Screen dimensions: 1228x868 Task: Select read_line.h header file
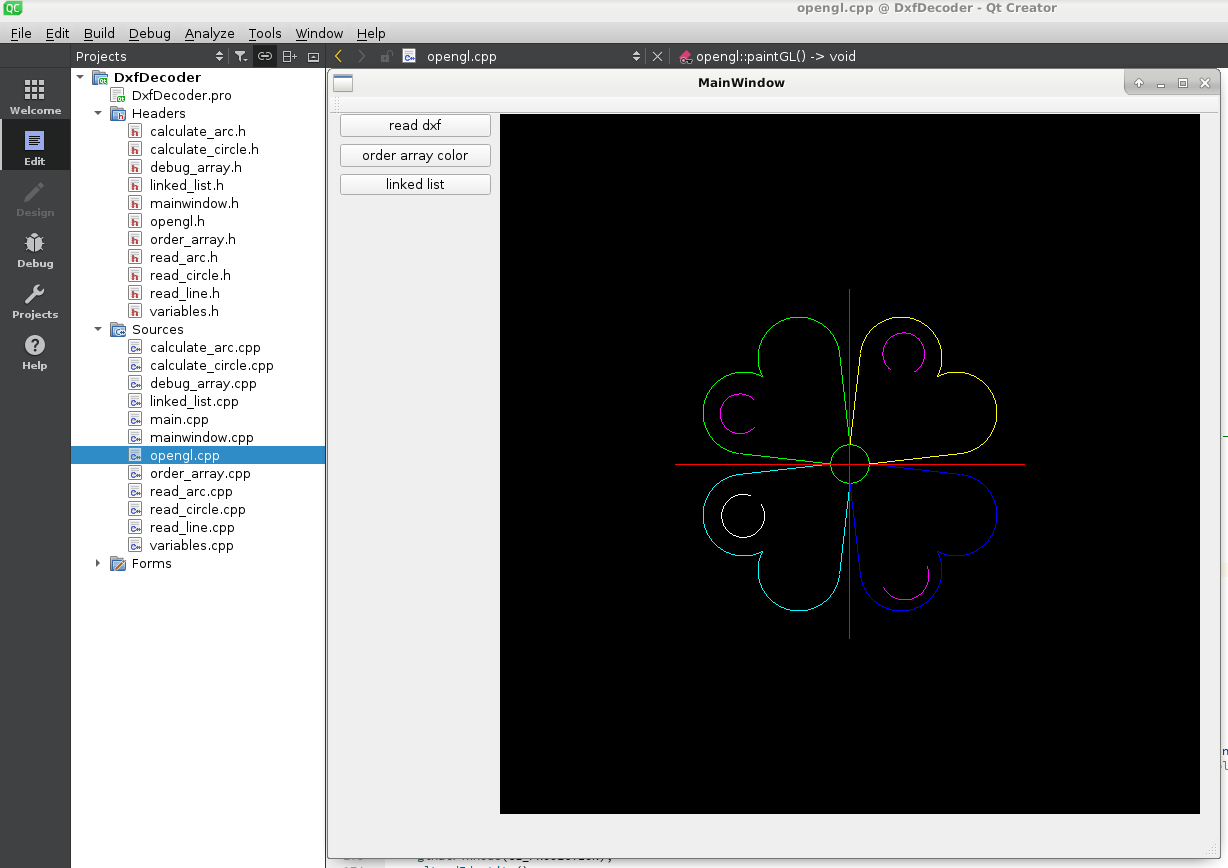(184, 293)
